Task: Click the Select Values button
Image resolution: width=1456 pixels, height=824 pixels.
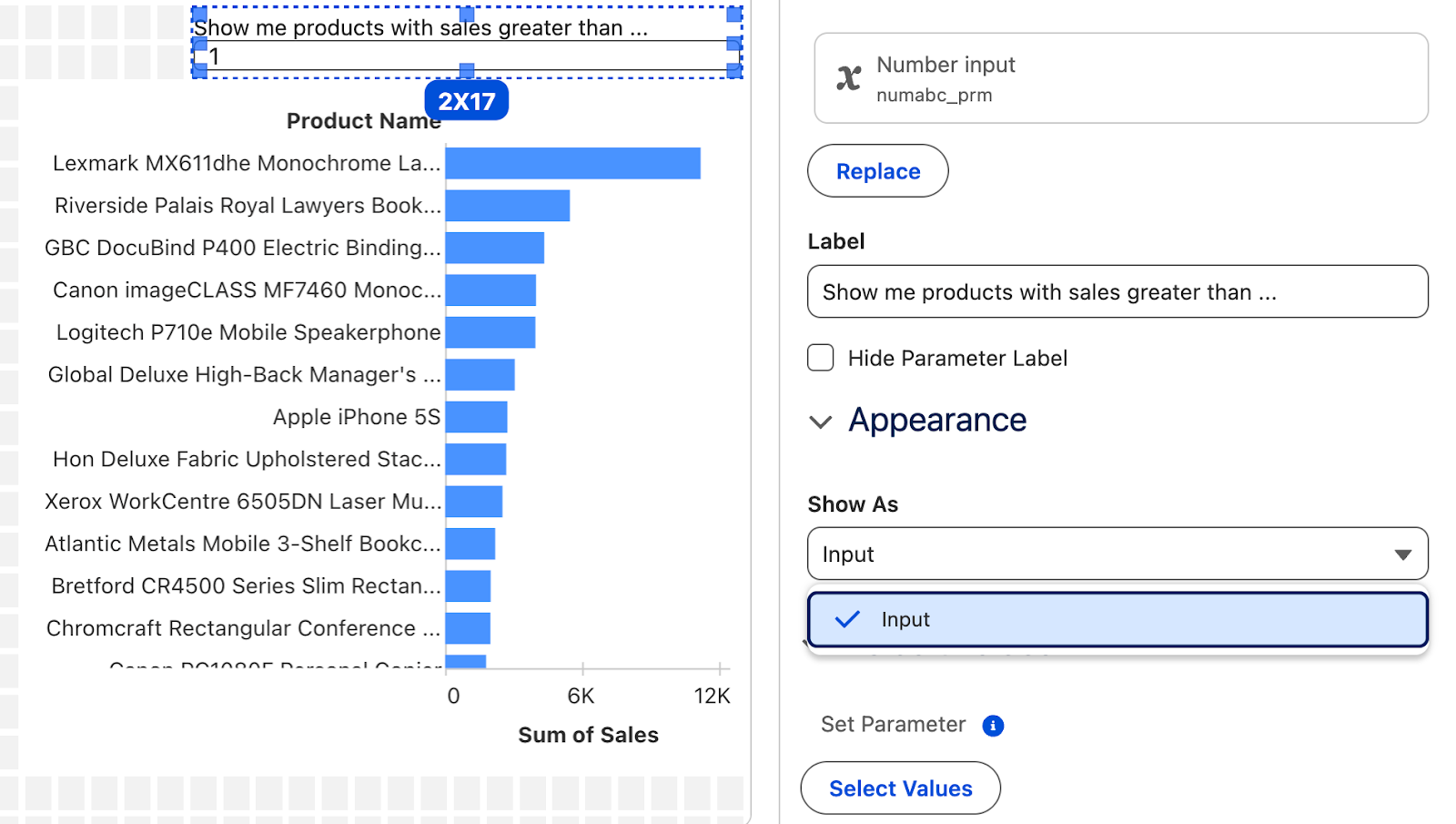Action: (x=900, y=788)
